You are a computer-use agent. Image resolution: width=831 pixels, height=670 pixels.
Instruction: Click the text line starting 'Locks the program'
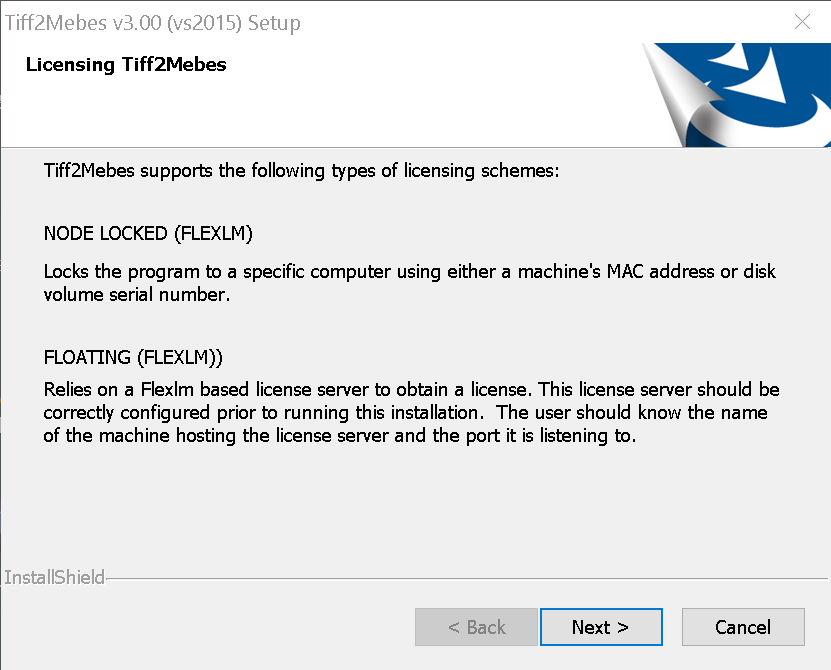[x=410, y=271]
